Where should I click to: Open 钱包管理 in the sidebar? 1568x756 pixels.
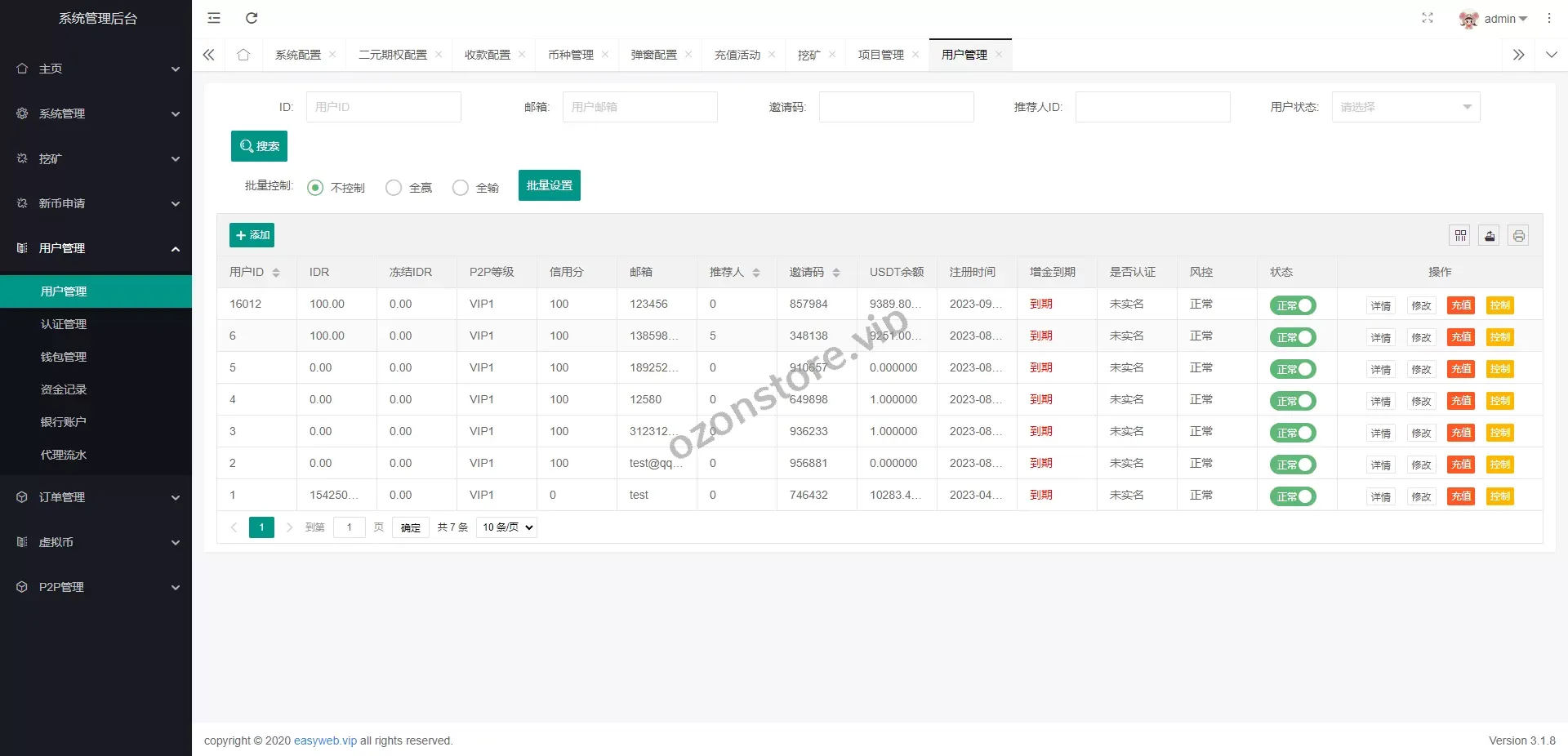tap(64, 357)
